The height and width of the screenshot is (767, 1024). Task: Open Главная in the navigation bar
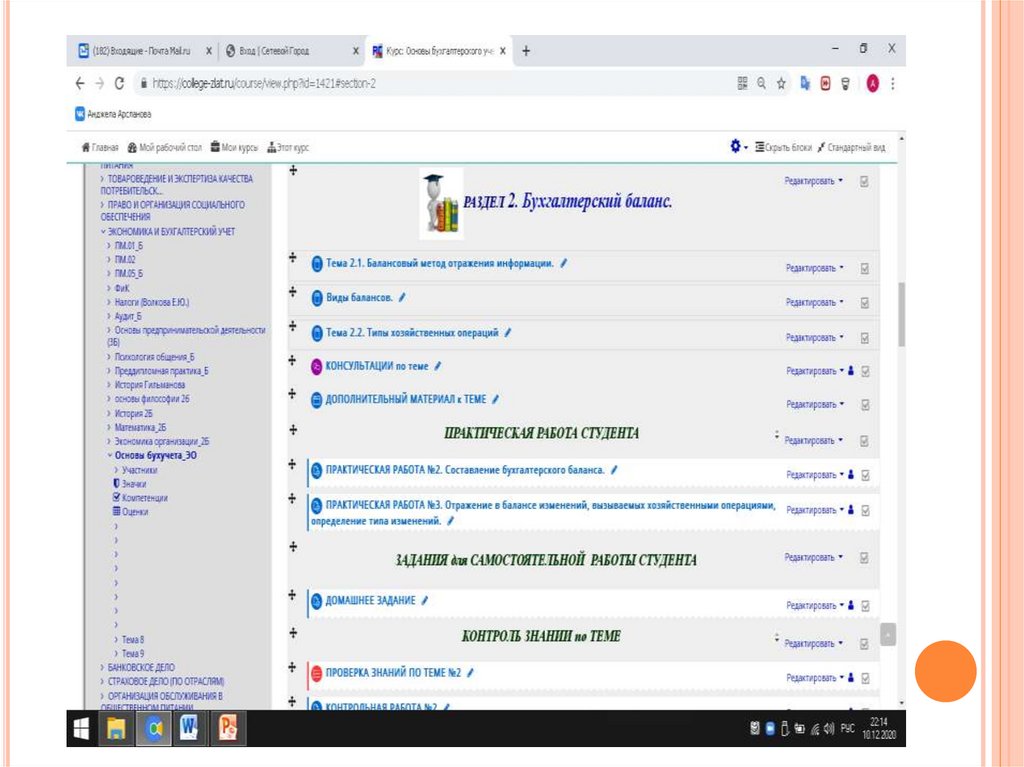[x=100, y=148]
